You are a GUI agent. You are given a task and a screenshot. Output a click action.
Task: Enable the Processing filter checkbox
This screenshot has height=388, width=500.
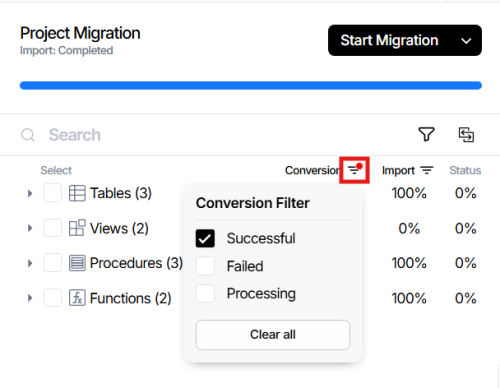click(205, 294)
